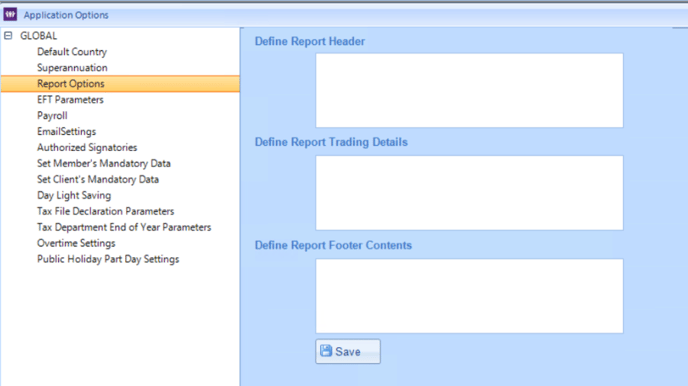The height and width of the screenshot is (386, 688).
Task: Open EmailSettings in the tree
Action: [66, 132]
